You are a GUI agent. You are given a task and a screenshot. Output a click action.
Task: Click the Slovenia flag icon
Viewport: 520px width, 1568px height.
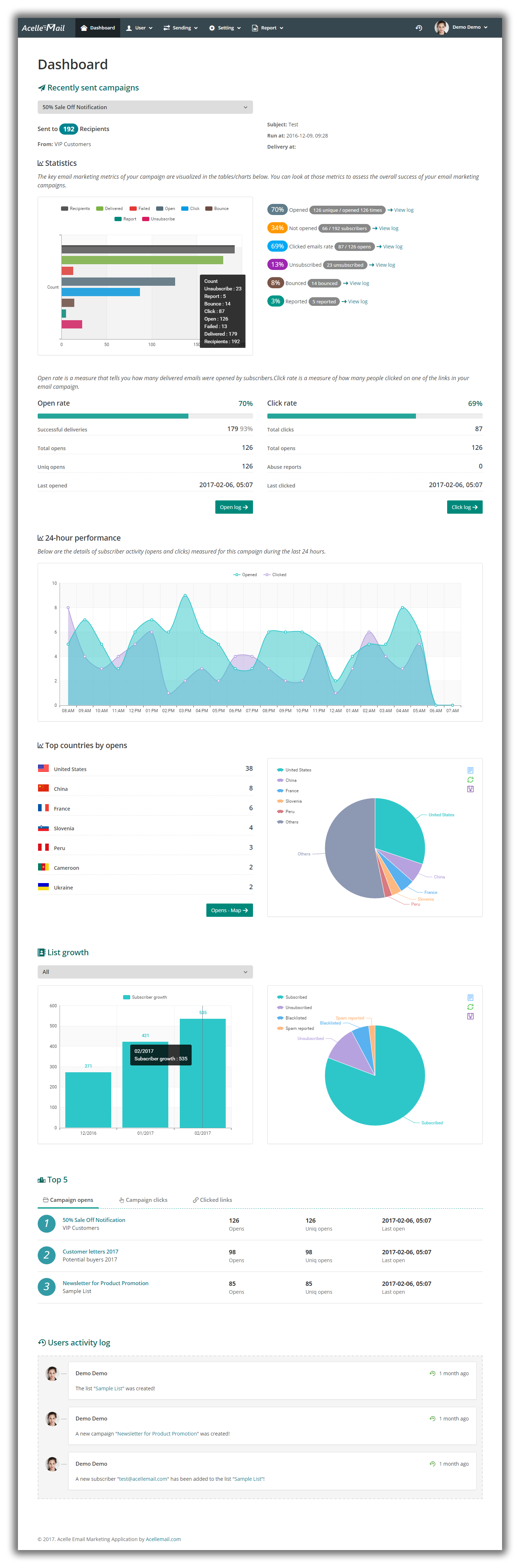tap(43, 828)
